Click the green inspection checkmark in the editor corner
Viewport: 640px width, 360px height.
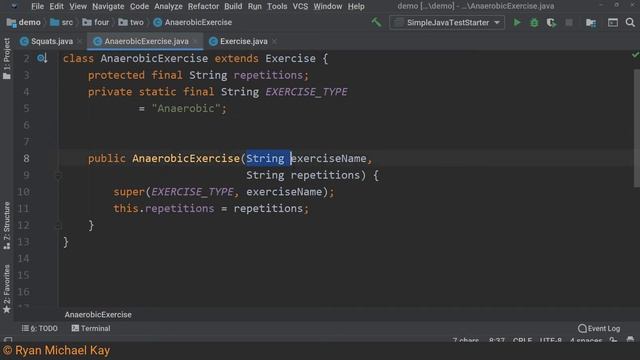[x=635, y=54]
